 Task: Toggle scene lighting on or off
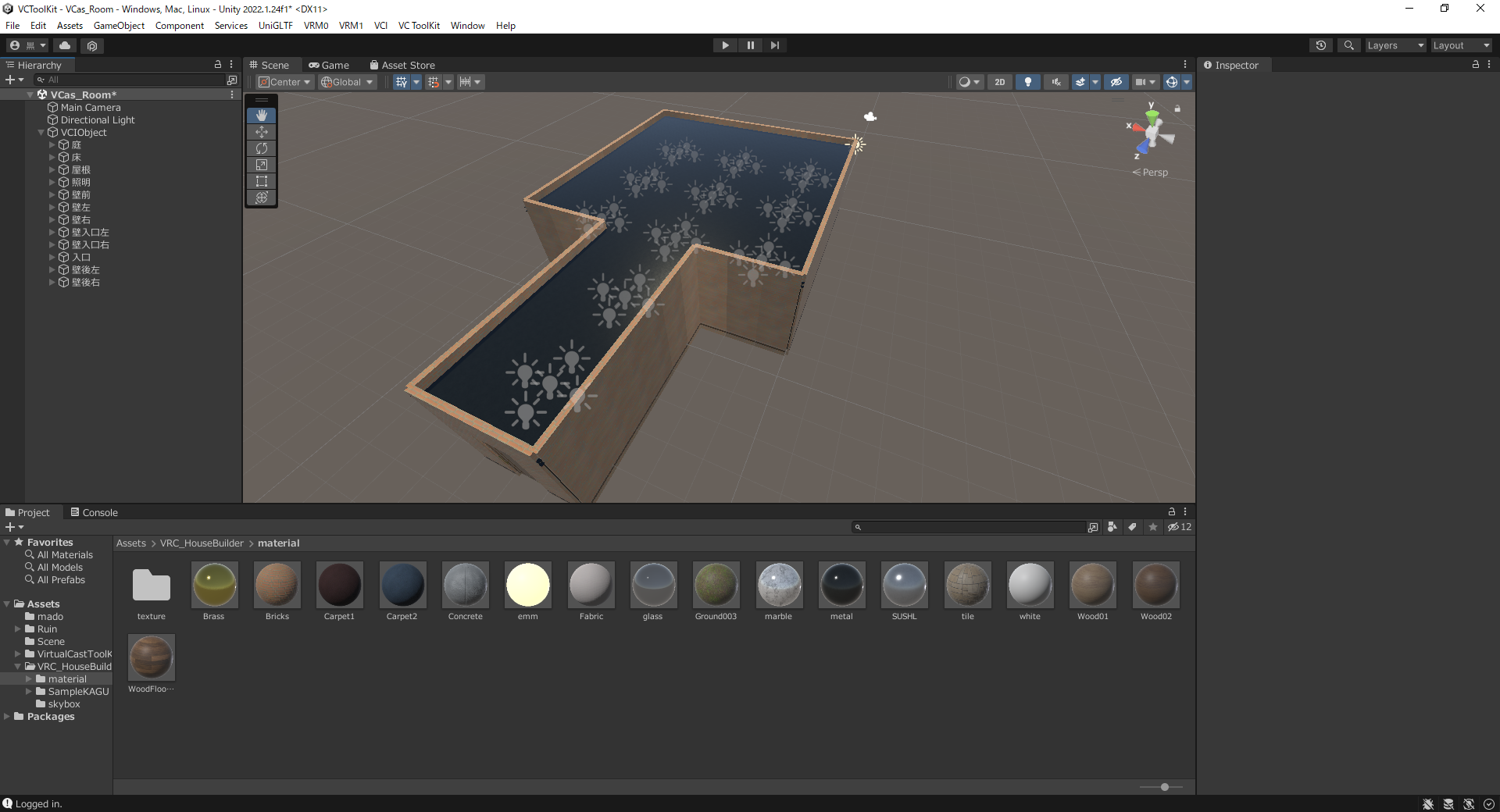1027,82
